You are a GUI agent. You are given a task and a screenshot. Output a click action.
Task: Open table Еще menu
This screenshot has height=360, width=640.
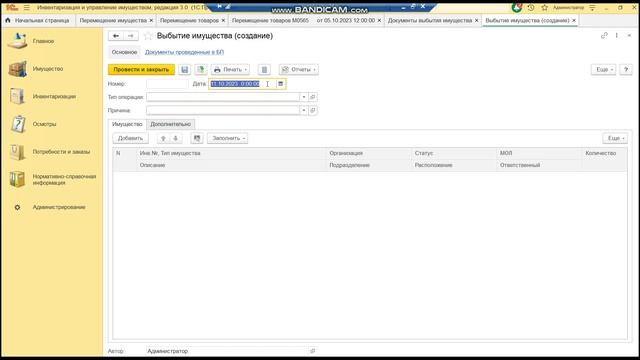point(615,138)
